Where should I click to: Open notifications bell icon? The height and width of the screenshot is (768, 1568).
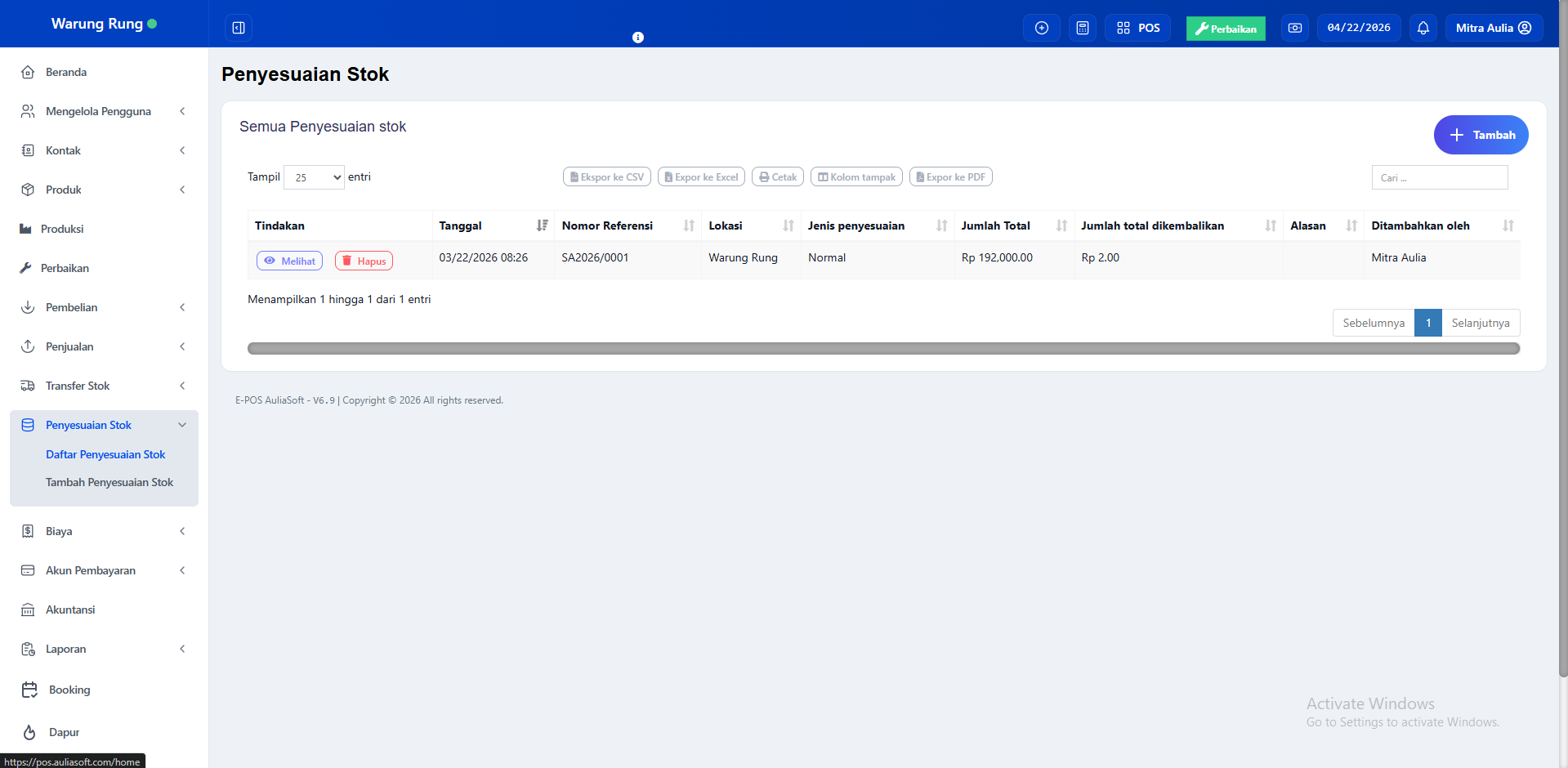[1423, 28]
